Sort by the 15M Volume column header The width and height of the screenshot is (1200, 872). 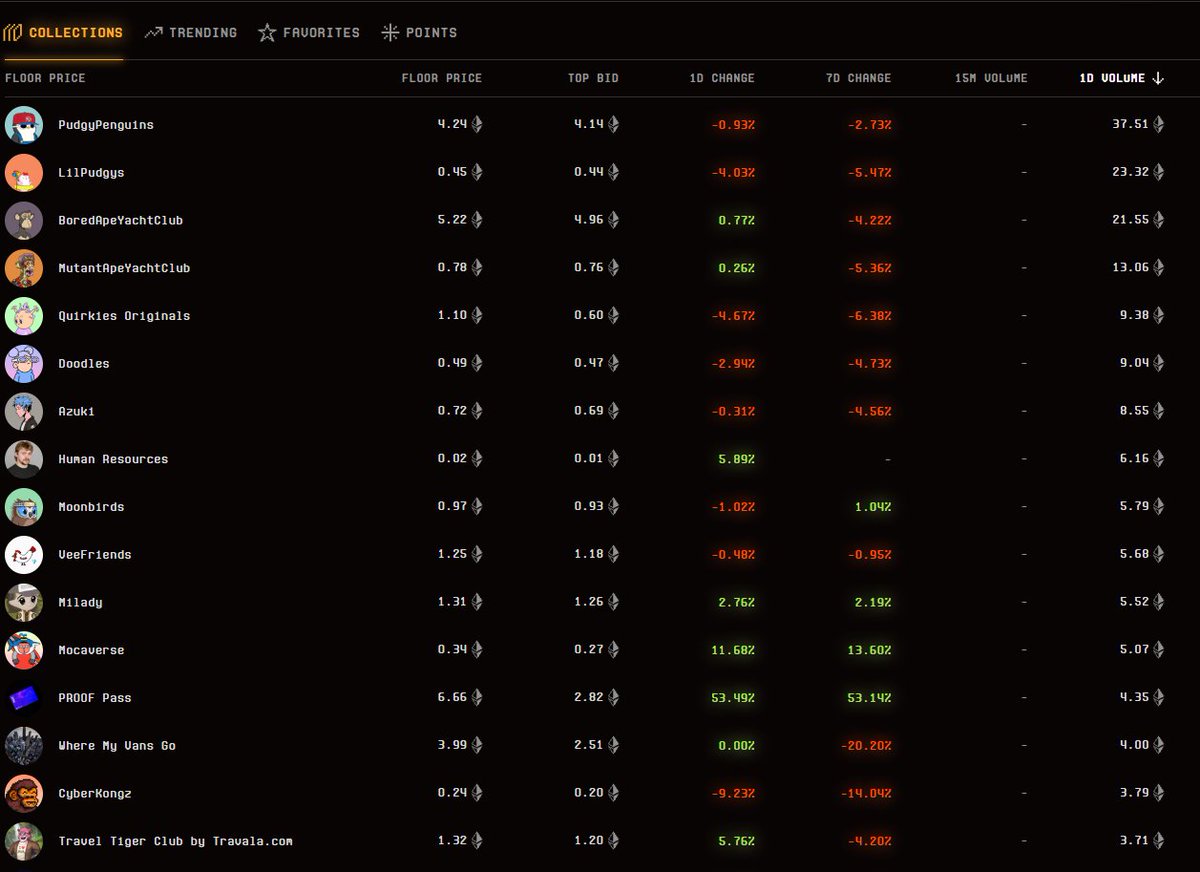(x=991, y=78)
